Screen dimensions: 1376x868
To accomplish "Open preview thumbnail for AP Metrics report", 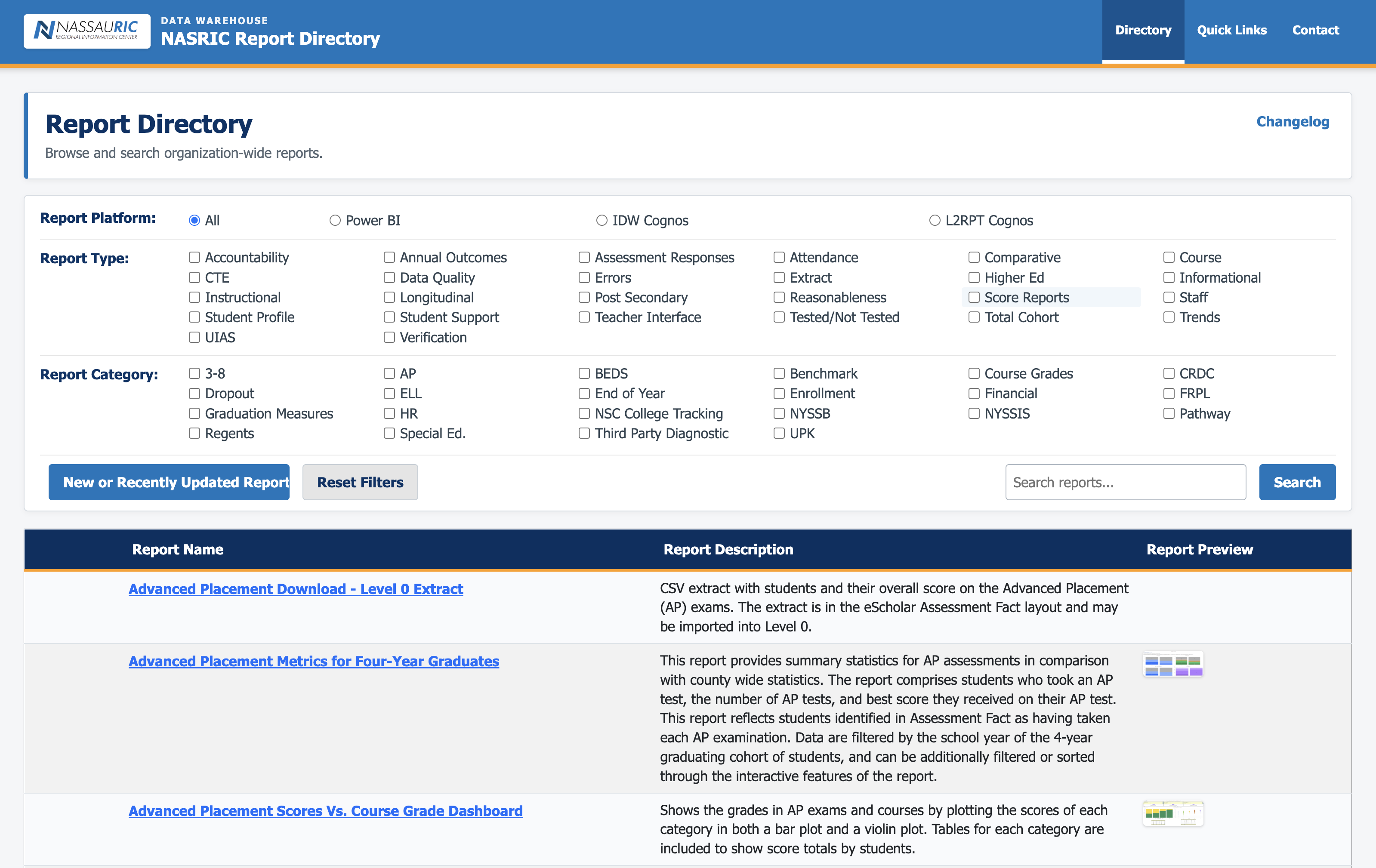I will click(1173, 665).
